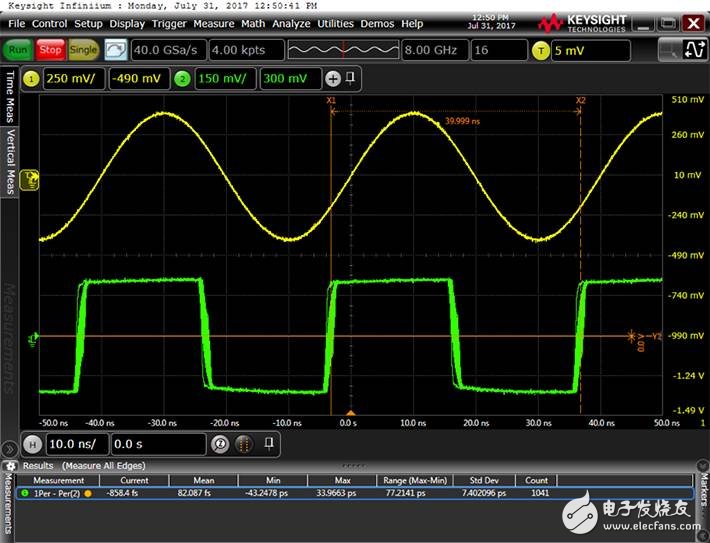Click the Range (Max-Min) column header
Viewport: 710px width, 543px height.
414,481
